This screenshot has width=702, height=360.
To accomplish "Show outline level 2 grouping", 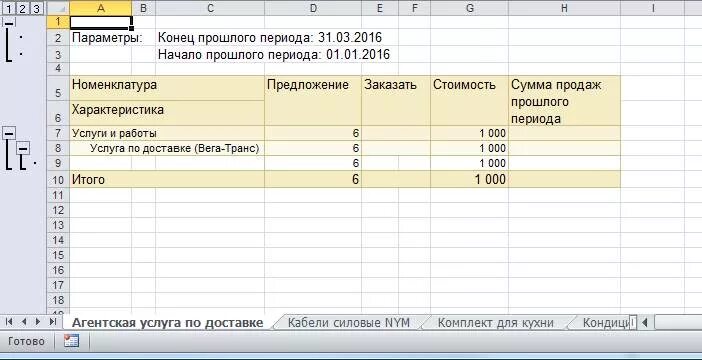I will tap(22, 9).
